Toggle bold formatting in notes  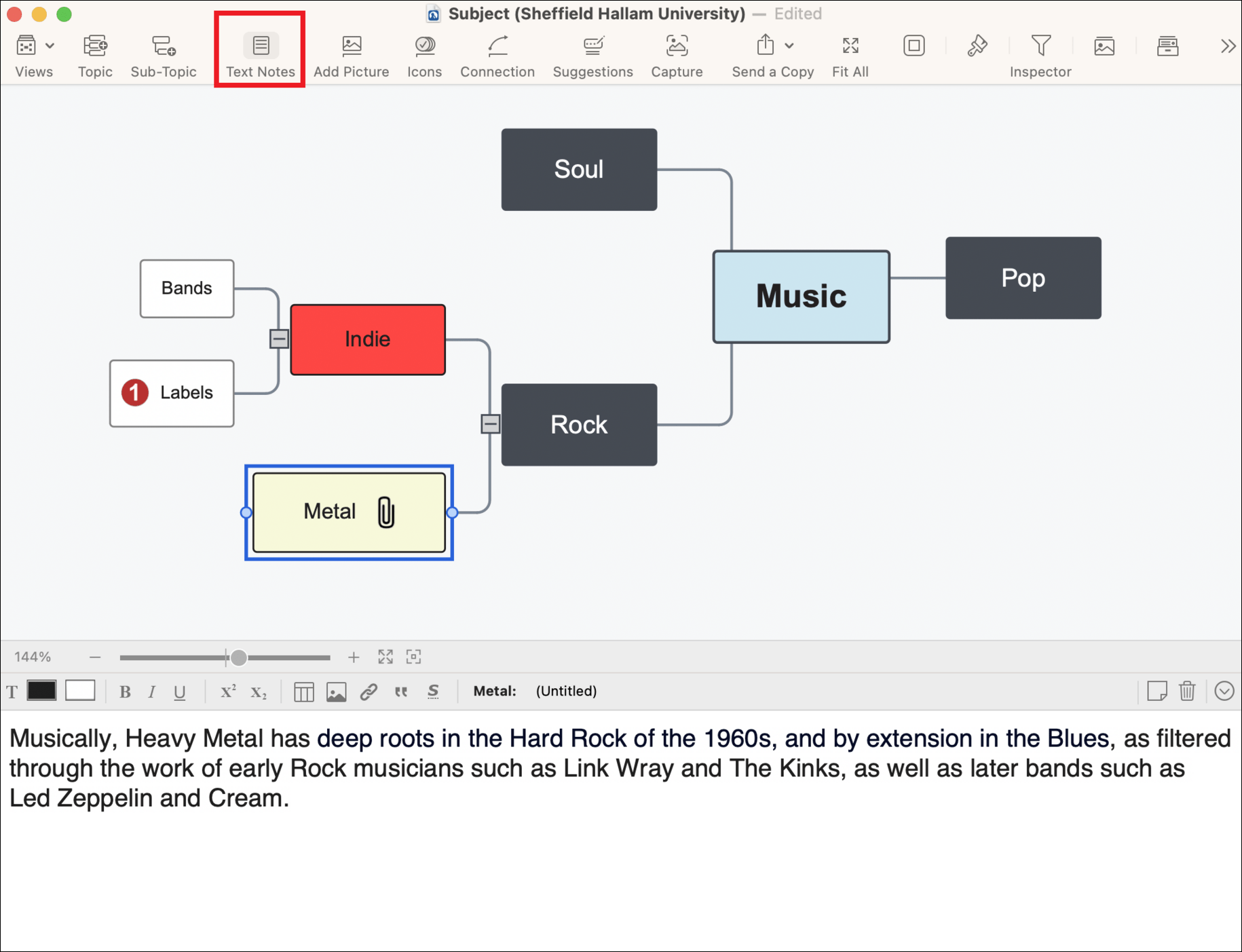pyautogui.click(x=125, y=692)
